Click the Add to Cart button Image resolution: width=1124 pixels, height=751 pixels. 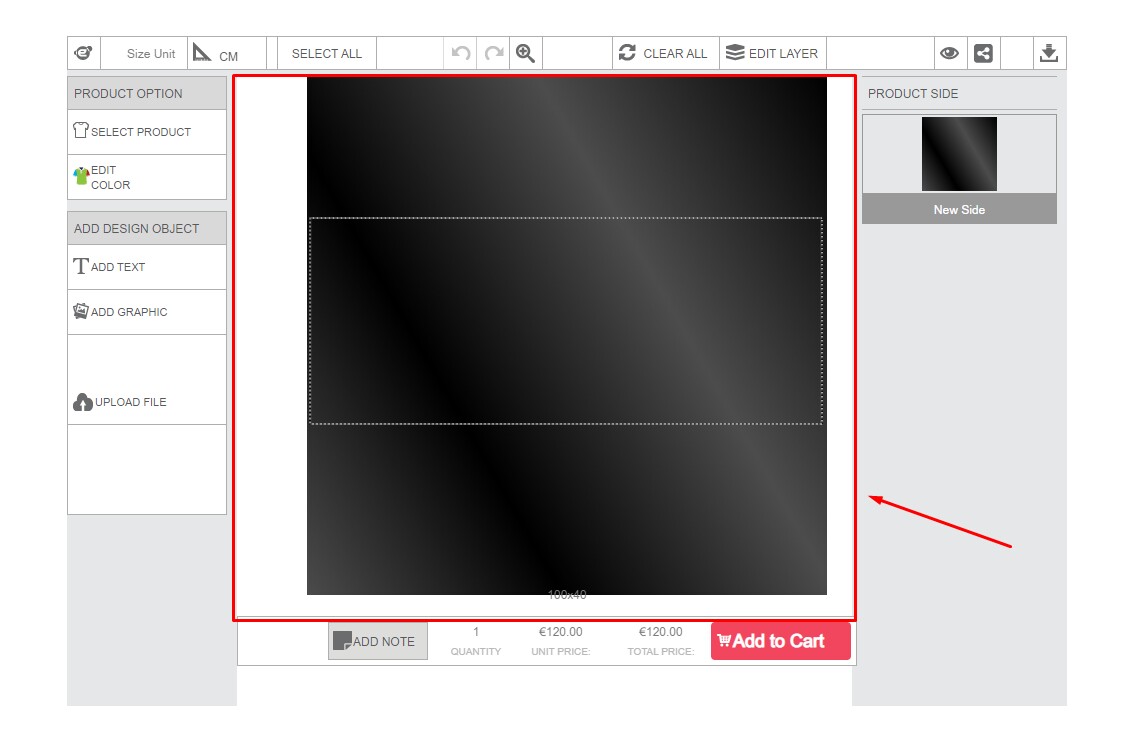click(780, 640)
